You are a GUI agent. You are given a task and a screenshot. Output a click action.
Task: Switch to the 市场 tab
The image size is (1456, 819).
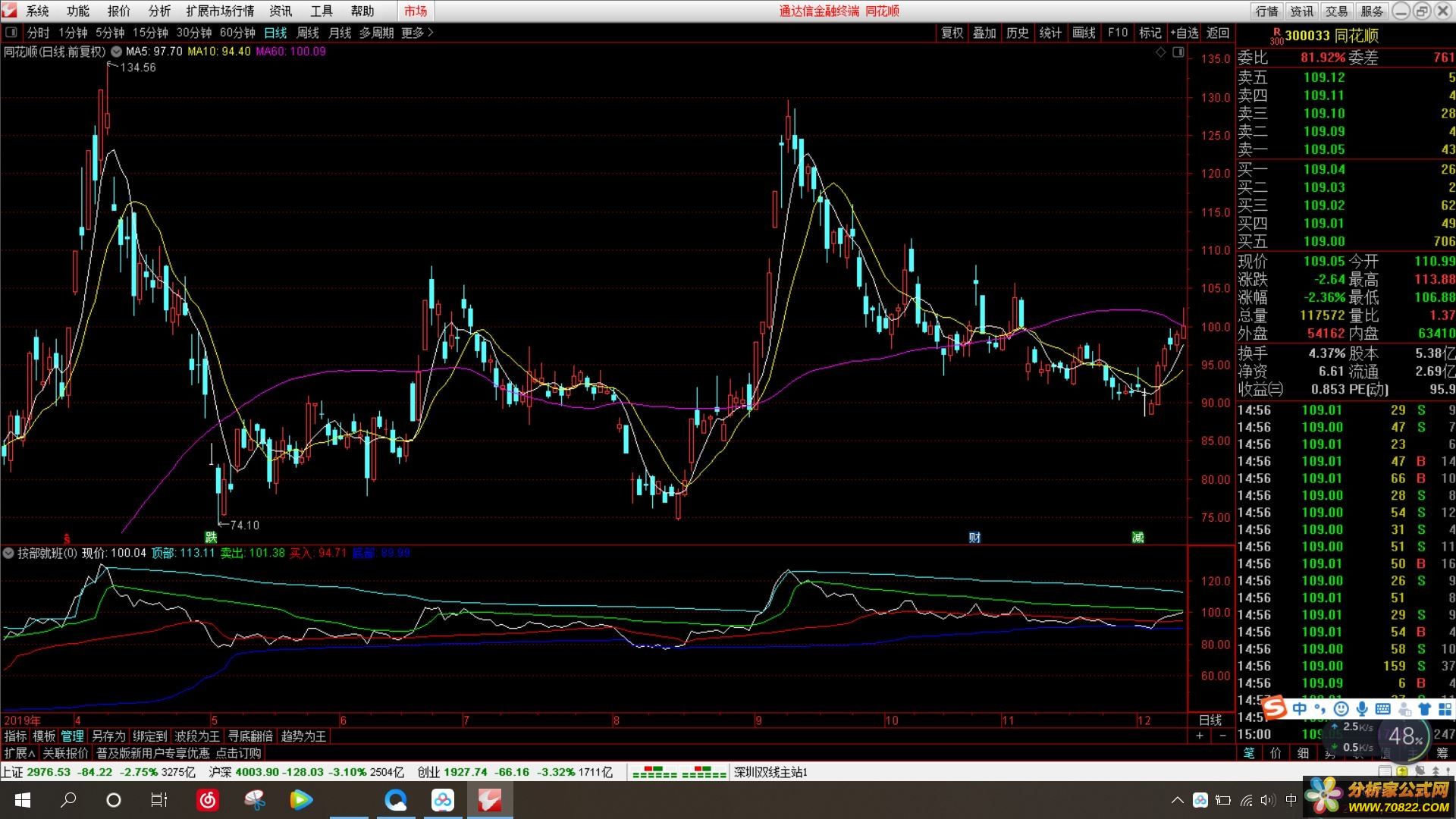point(416,11)
